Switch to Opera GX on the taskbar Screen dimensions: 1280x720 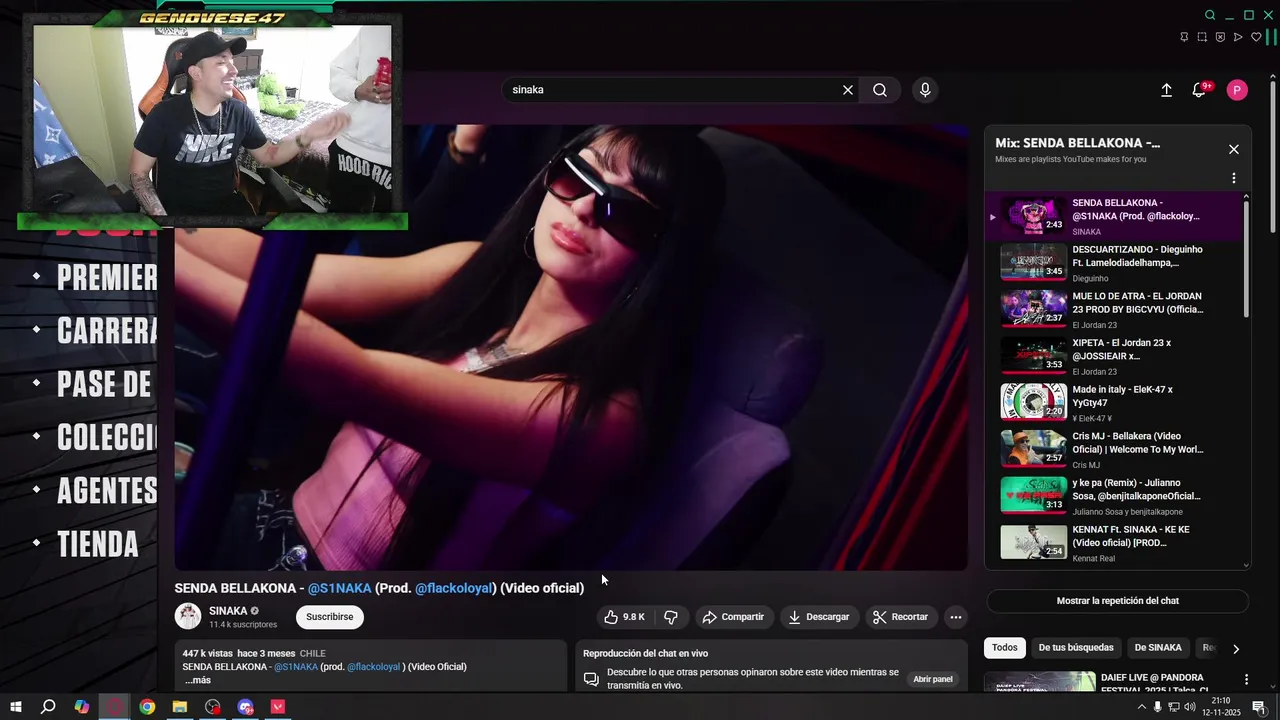(115, 707)
